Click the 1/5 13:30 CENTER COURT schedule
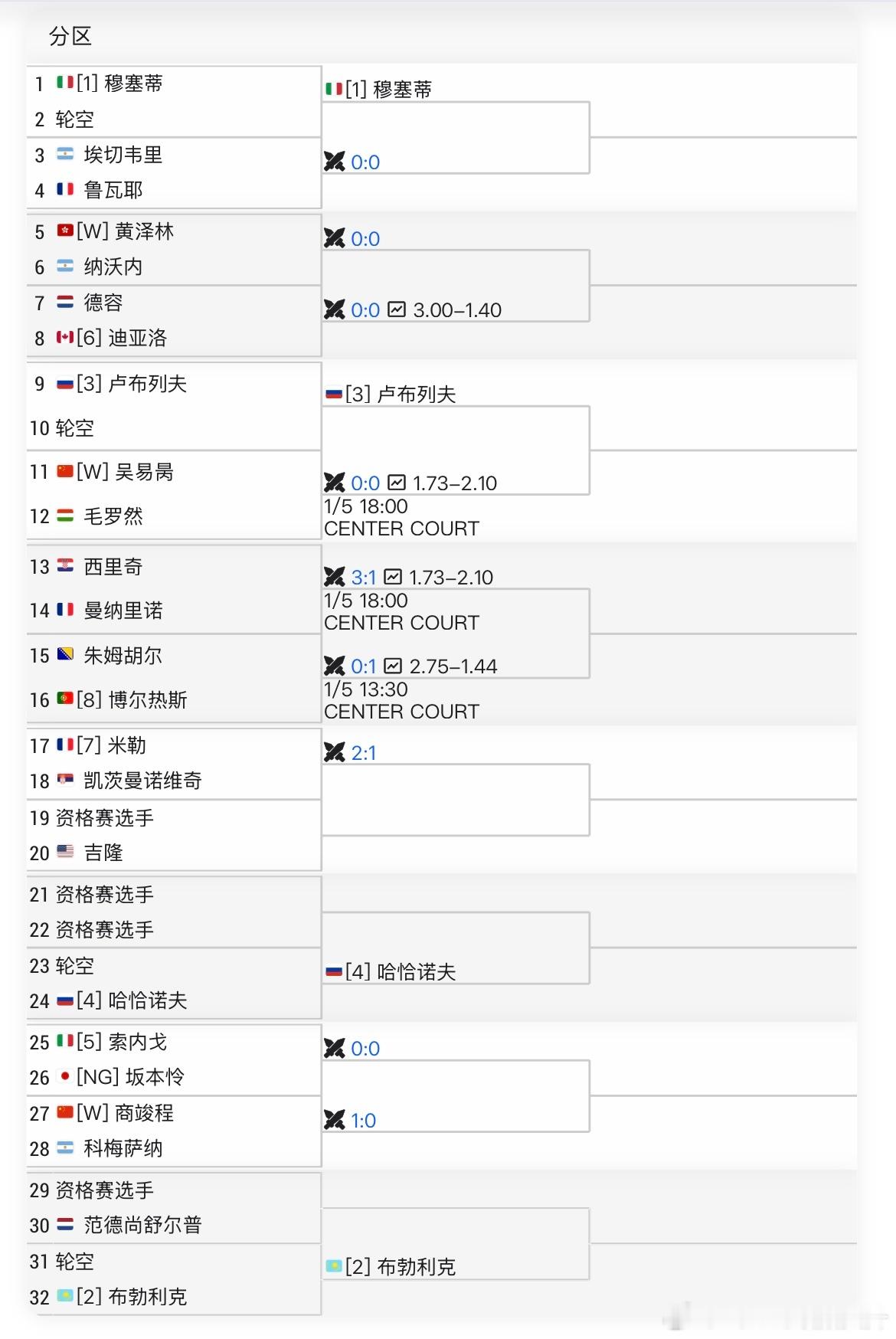Image resolution: width=896 pixels, height=1339 pixels. pos(401,700)
